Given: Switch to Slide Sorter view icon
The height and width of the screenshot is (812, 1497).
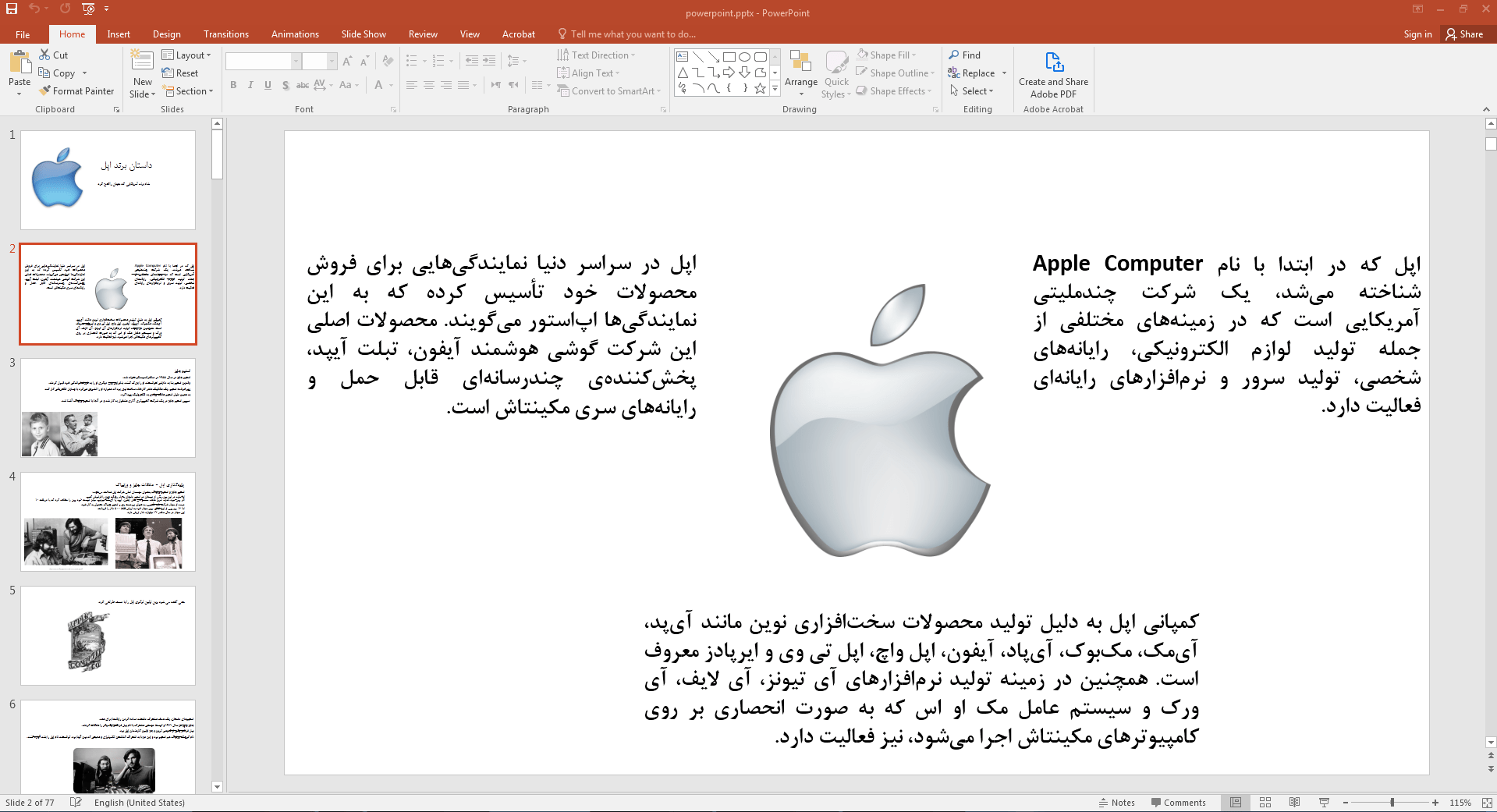Looking at the screenshot, I should (x=1265, y=803).
